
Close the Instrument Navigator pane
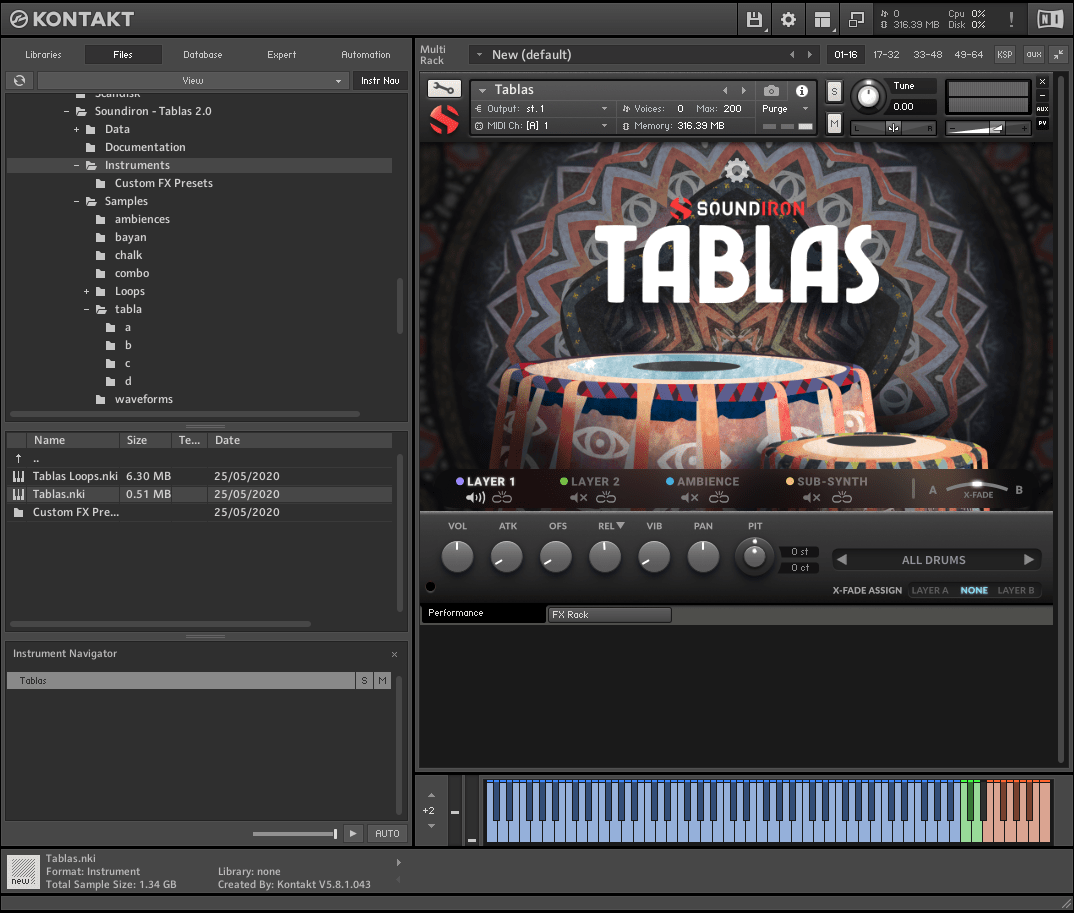[395, 655]
